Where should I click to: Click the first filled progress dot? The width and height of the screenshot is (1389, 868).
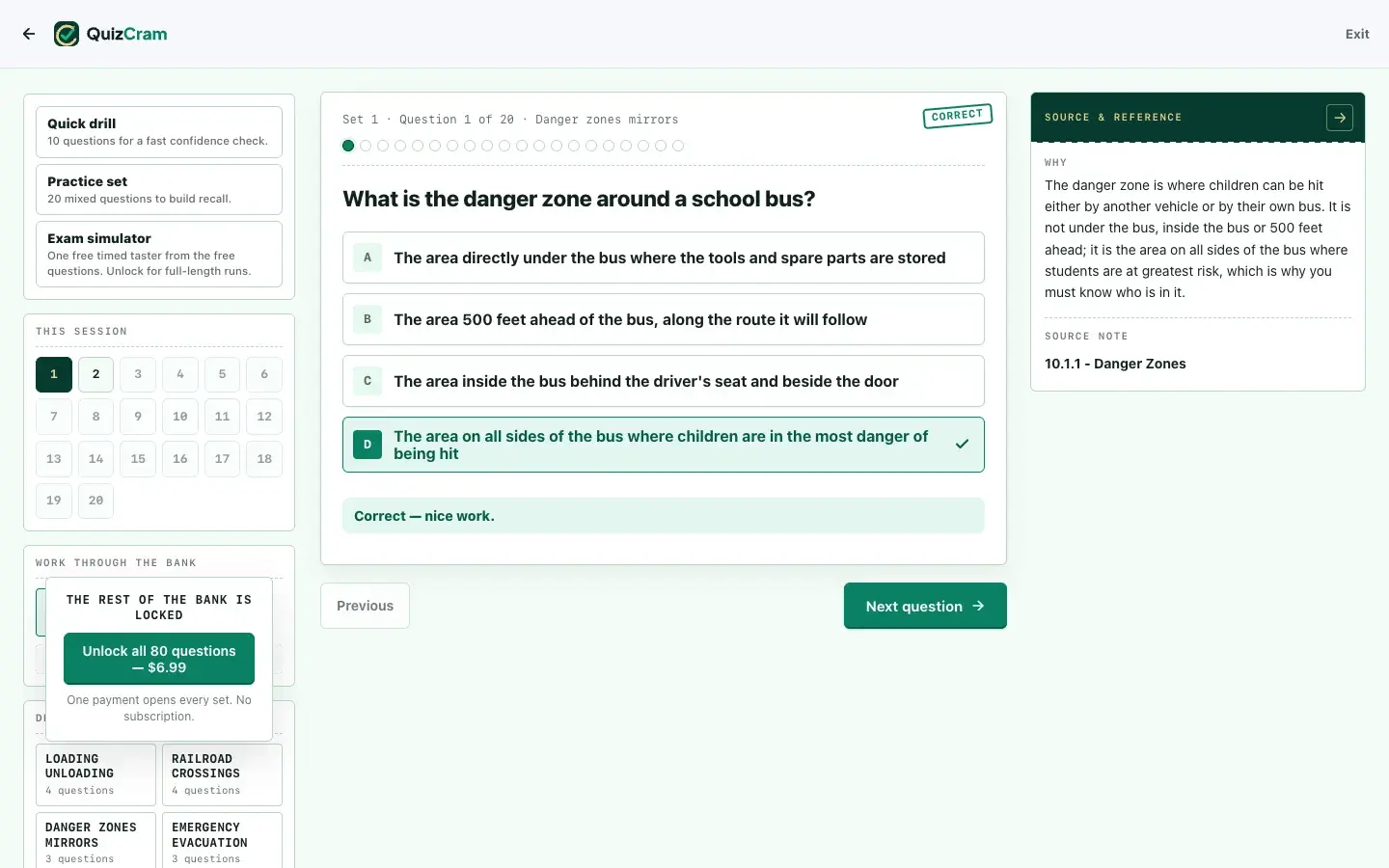[x=348, y=146]
